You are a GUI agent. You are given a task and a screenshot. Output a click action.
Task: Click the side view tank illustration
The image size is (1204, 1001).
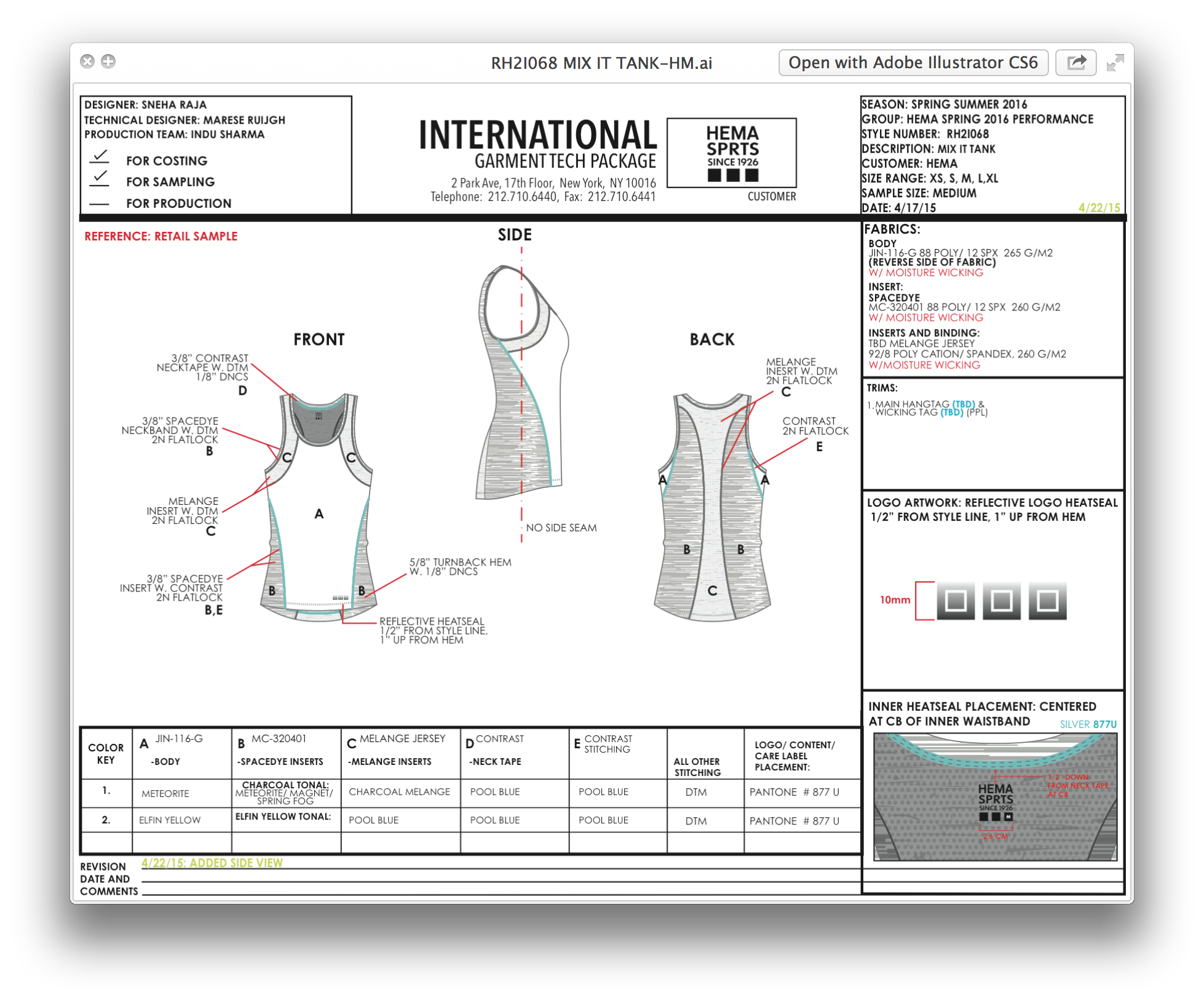point(523,381)
